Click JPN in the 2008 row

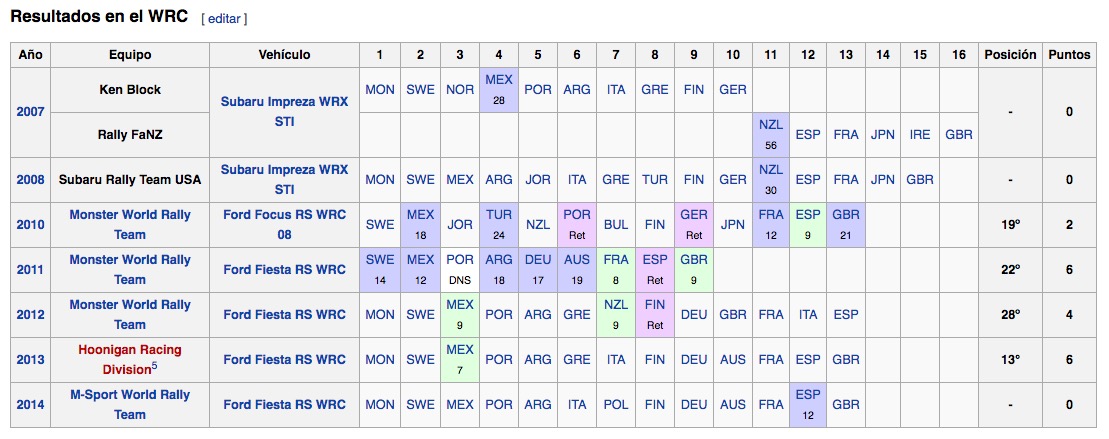click(883, 180)
